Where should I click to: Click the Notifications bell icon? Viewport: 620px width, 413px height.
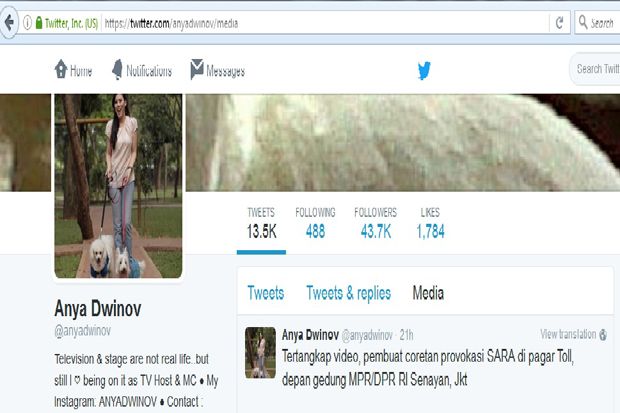tap(117, 69)
